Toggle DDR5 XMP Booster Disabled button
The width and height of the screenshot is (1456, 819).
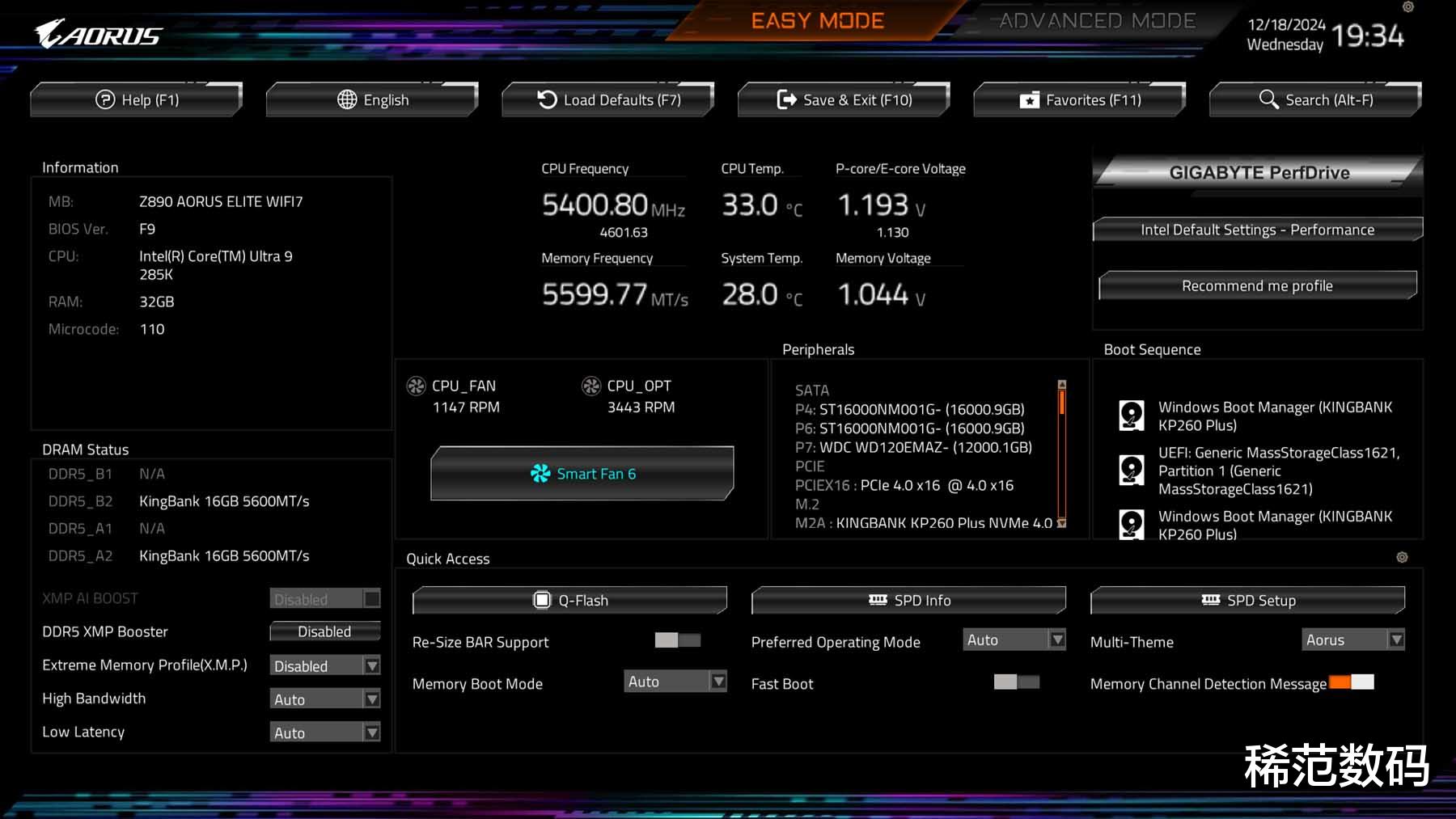[324, 631]
